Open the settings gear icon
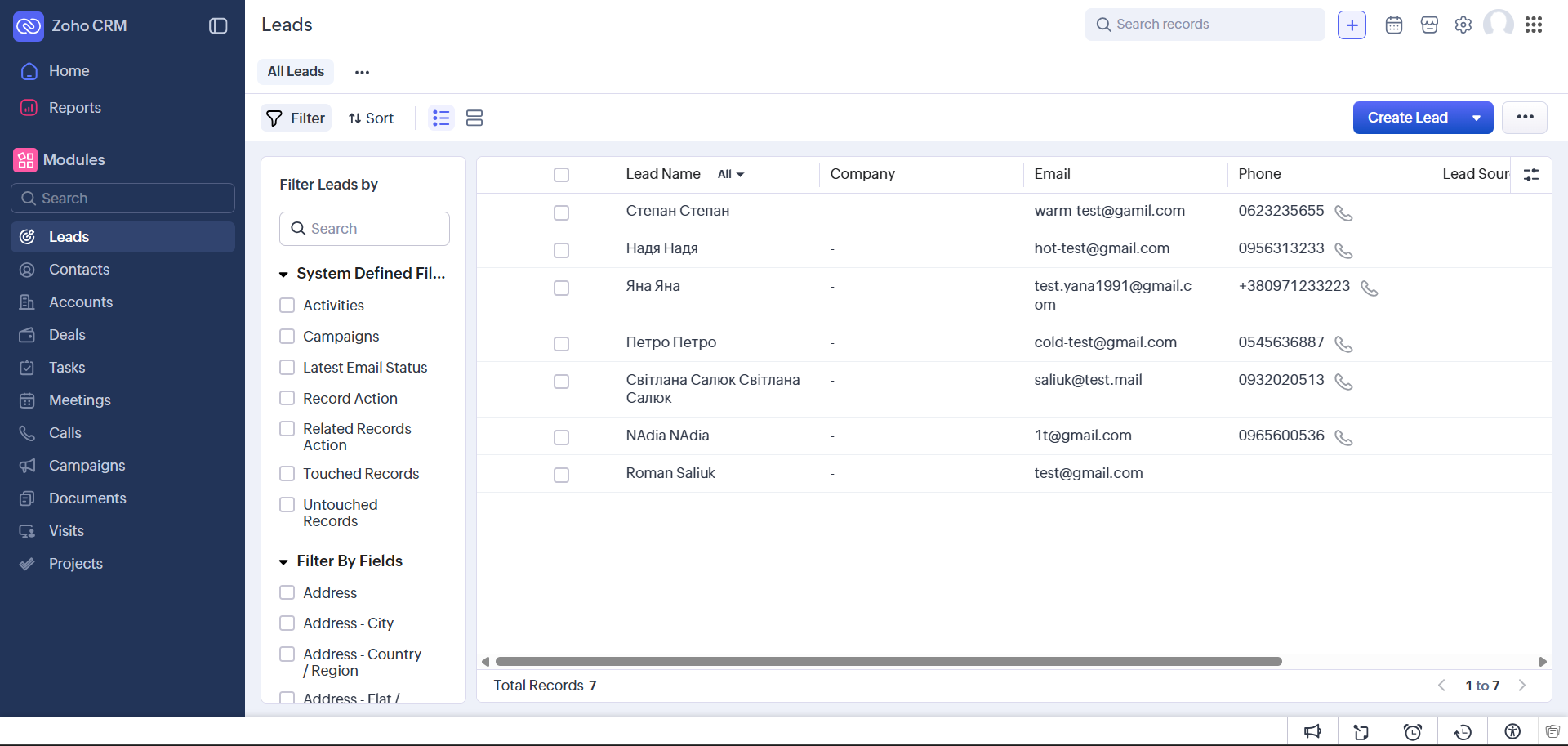Screen dimensions: 1568x746 (x=1463, y=25)
